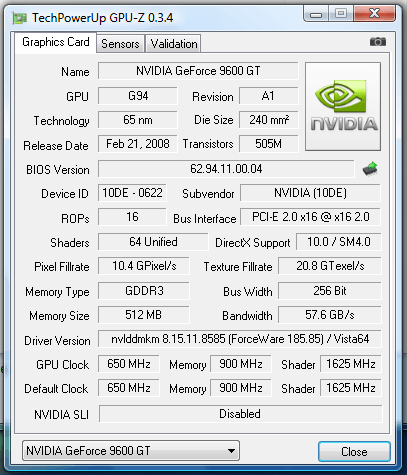The height and width of the screenshot is (475, 407).
Task: Click the GPU Clock row Shader 1625 MHz field
Action: 351,364
